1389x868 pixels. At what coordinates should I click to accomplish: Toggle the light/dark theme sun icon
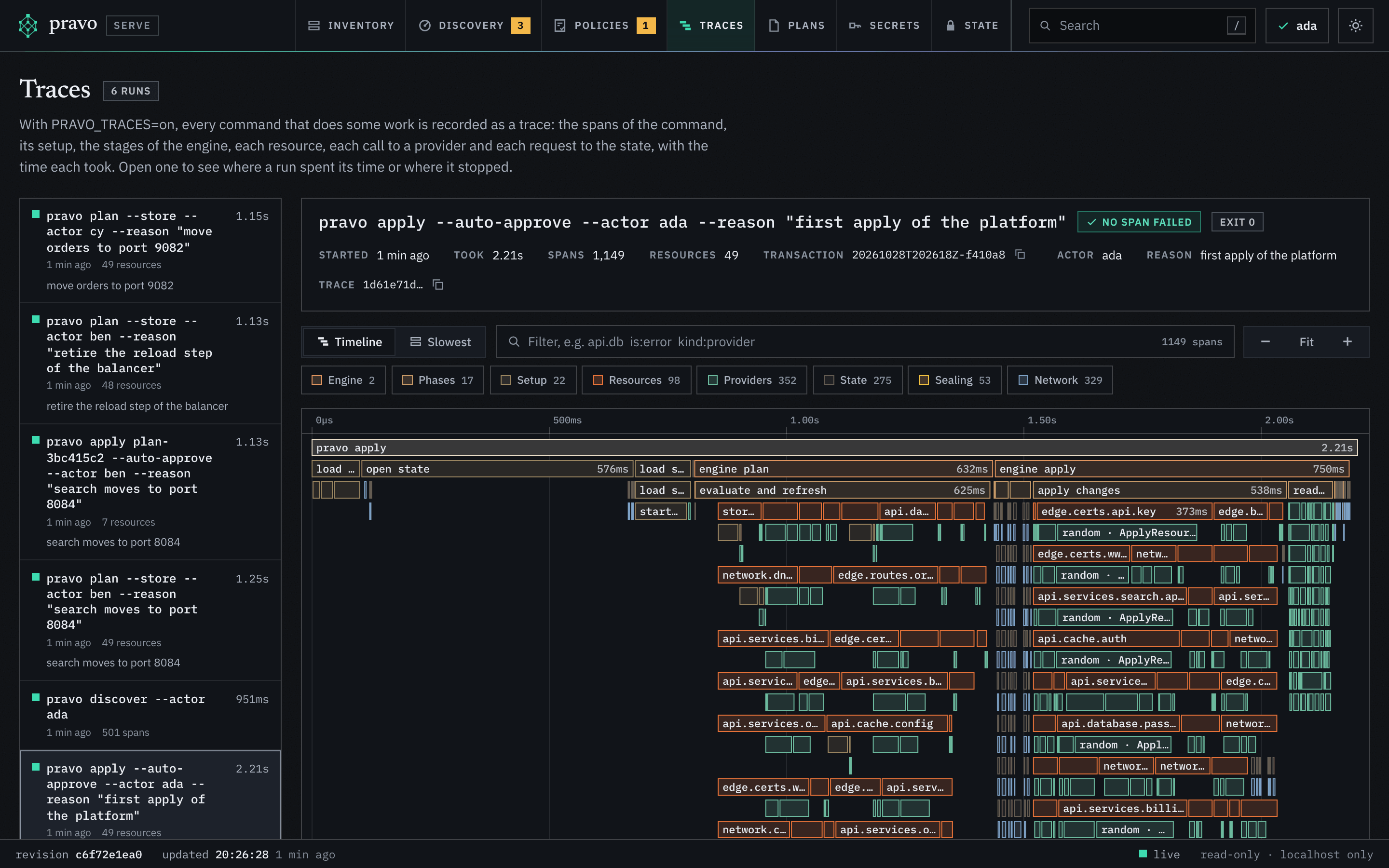tap(1355, 25)
